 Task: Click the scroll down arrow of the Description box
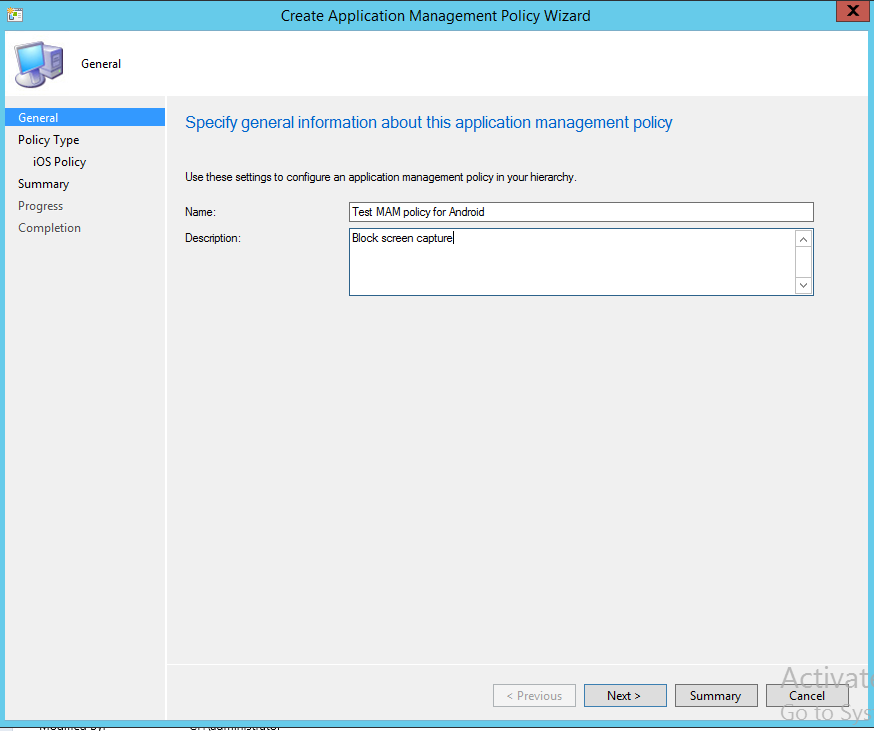point(803,285)
